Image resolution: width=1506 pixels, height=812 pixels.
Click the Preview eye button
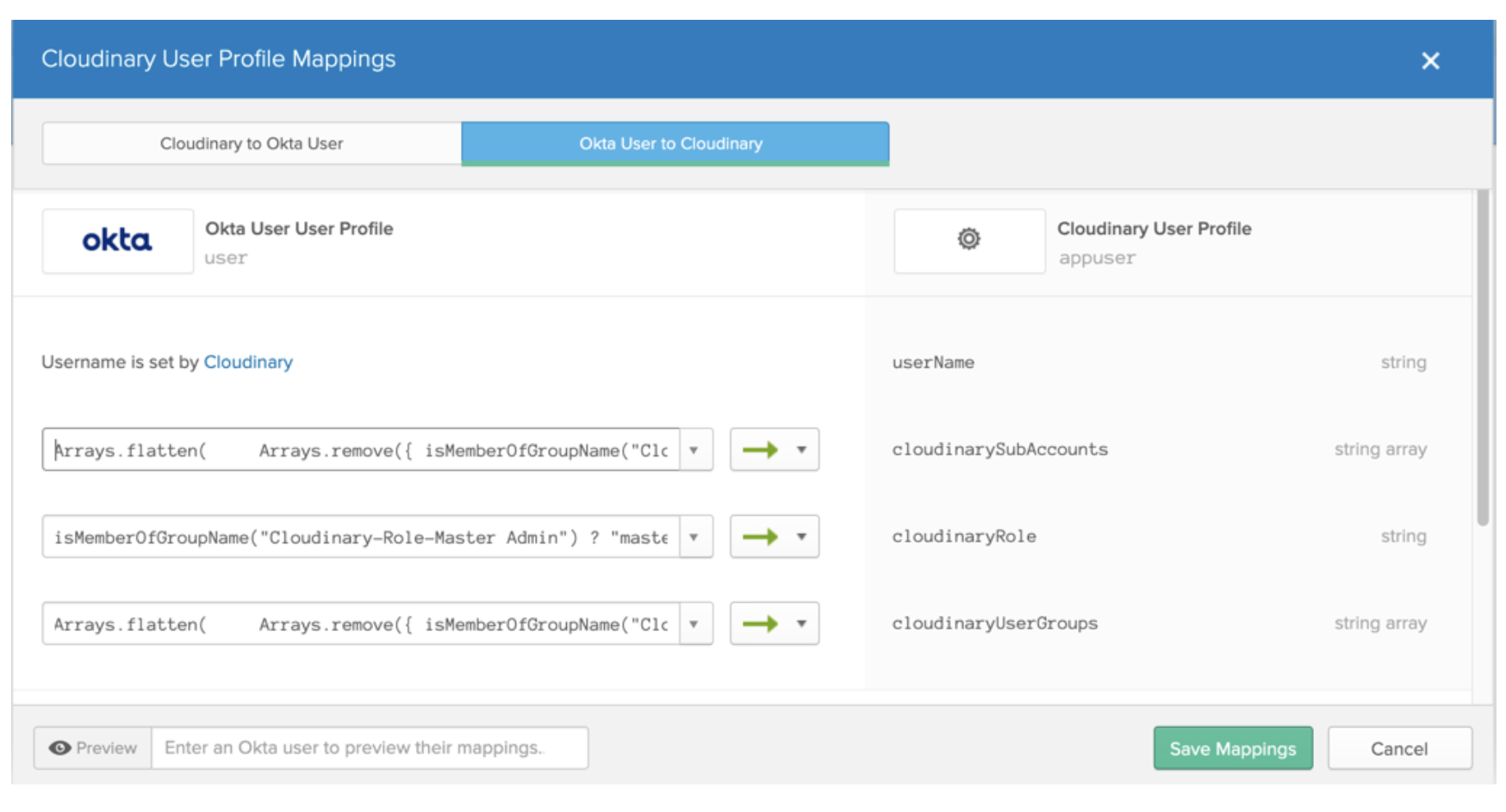pyautogui.click(x=93, y=748)
